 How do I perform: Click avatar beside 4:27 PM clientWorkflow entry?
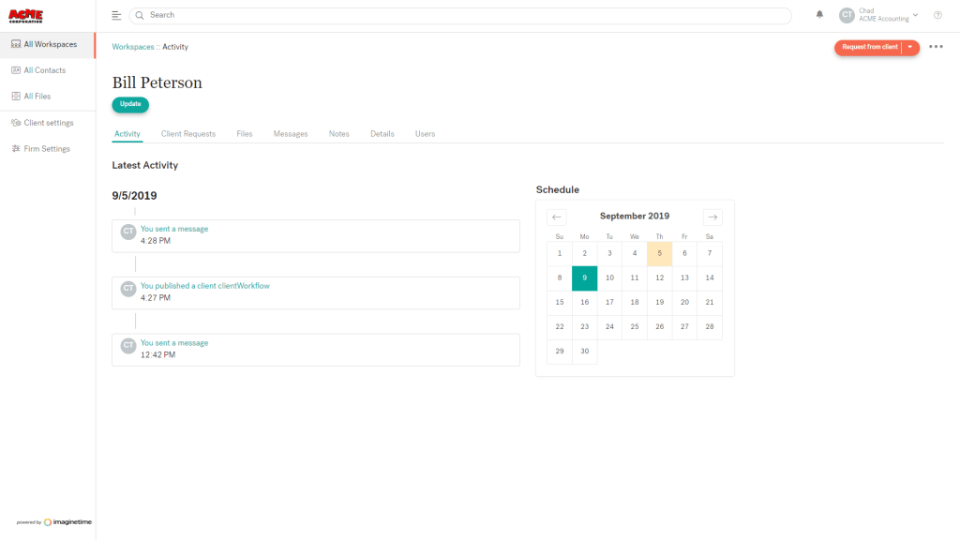(128, 288)
